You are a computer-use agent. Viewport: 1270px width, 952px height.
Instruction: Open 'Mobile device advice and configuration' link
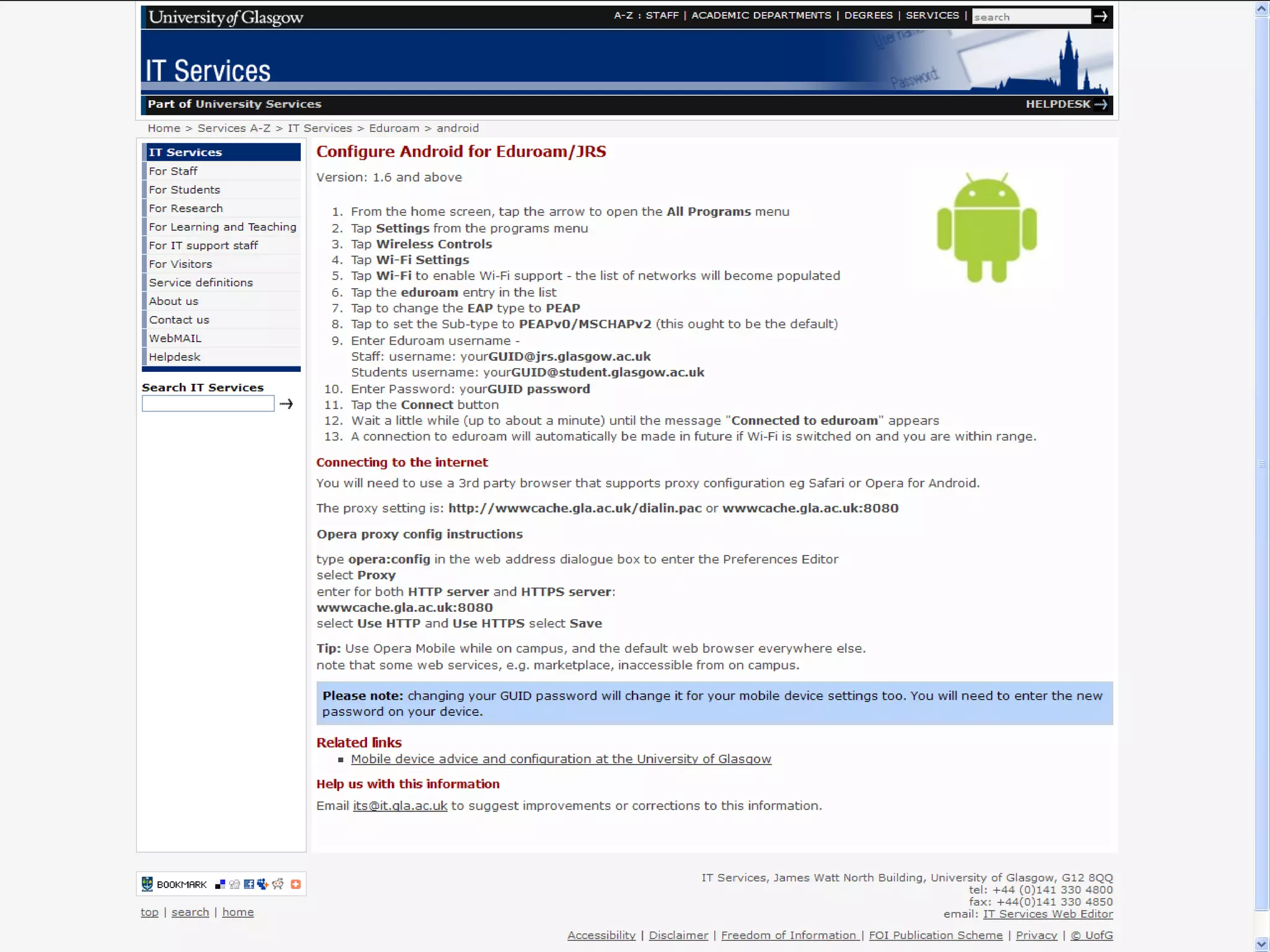561,759
